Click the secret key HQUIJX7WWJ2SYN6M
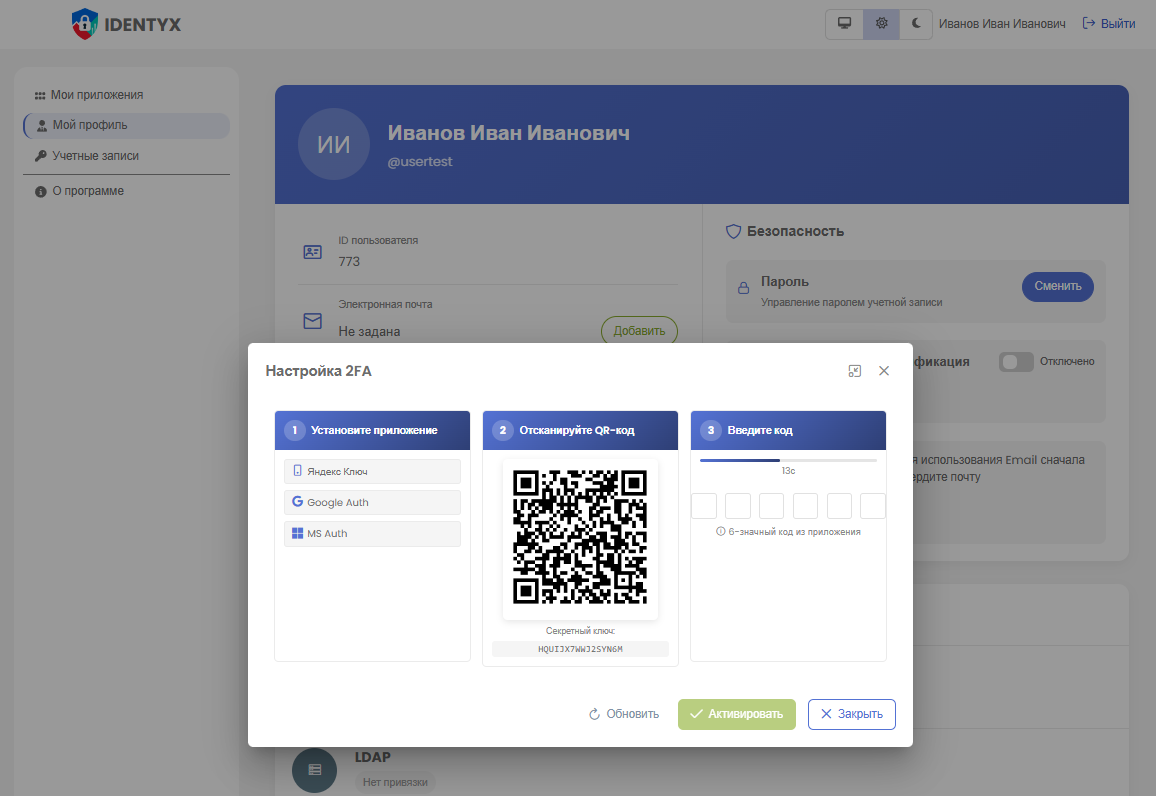 point(580,649)
